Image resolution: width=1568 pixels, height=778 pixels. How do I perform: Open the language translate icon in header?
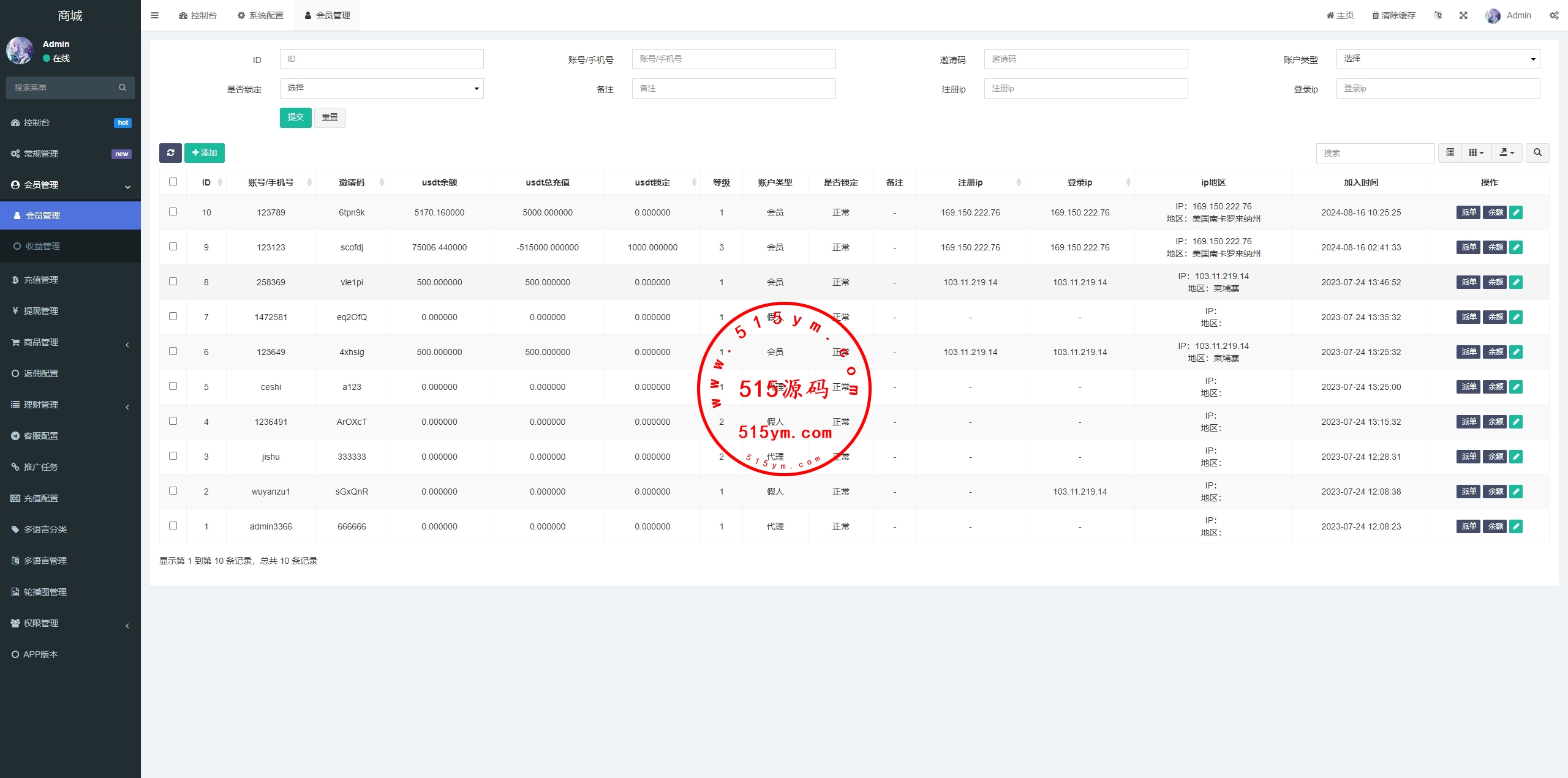(1438, 15)
